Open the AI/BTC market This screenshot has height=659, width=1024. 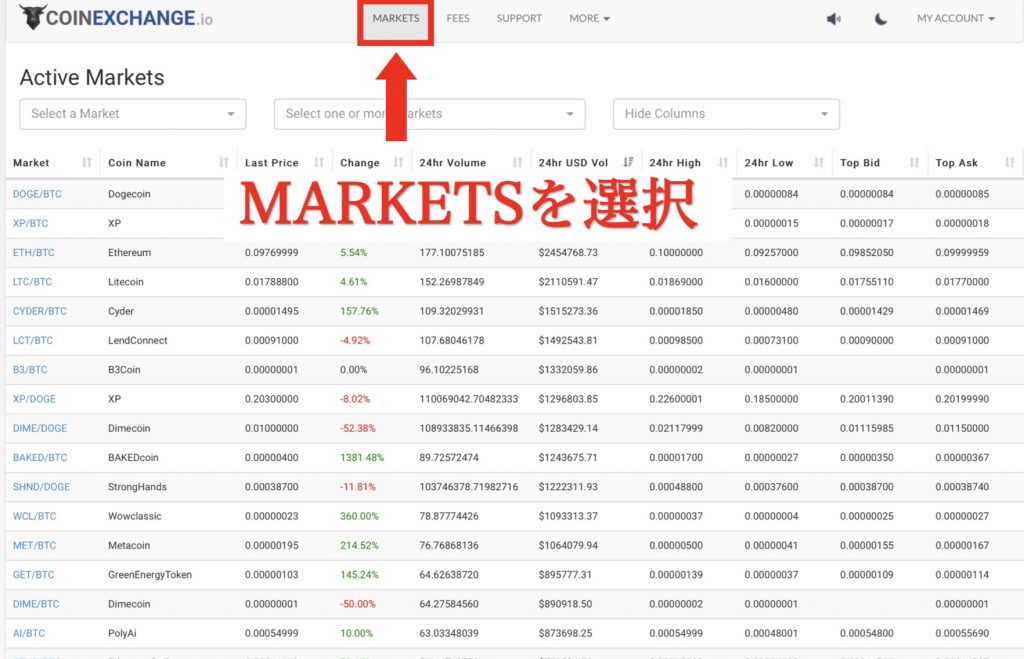coord(29,634)
